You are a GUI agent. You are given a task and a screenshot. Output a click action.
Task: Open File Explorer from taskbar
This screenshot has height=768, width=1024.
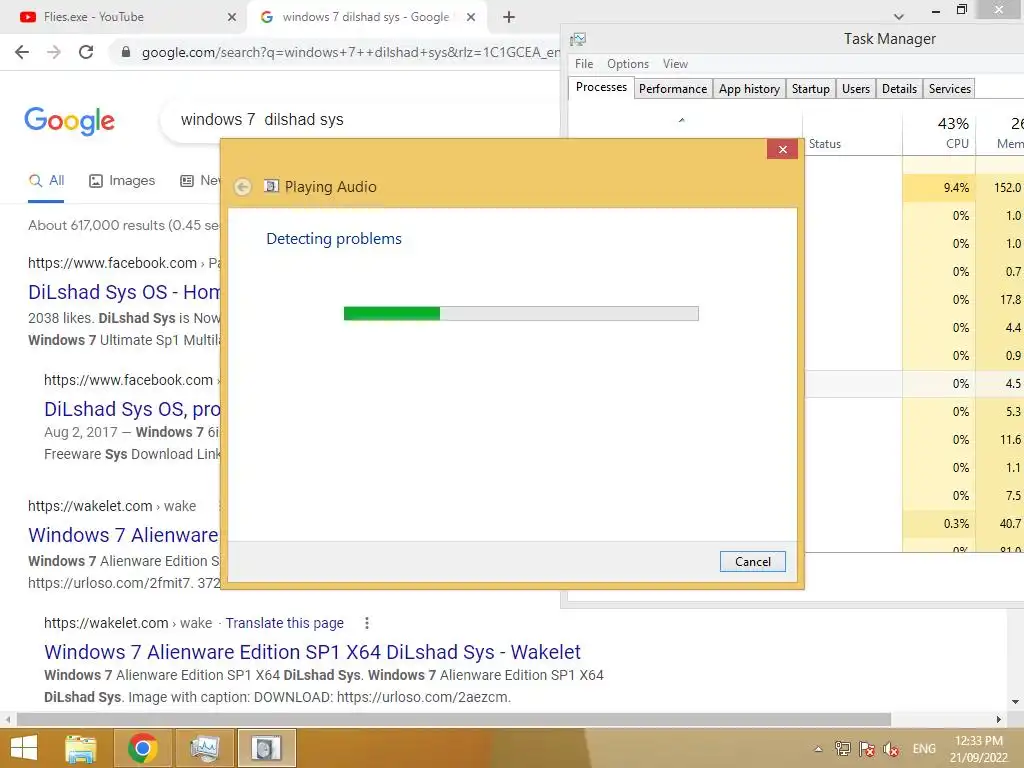point(81,748)
